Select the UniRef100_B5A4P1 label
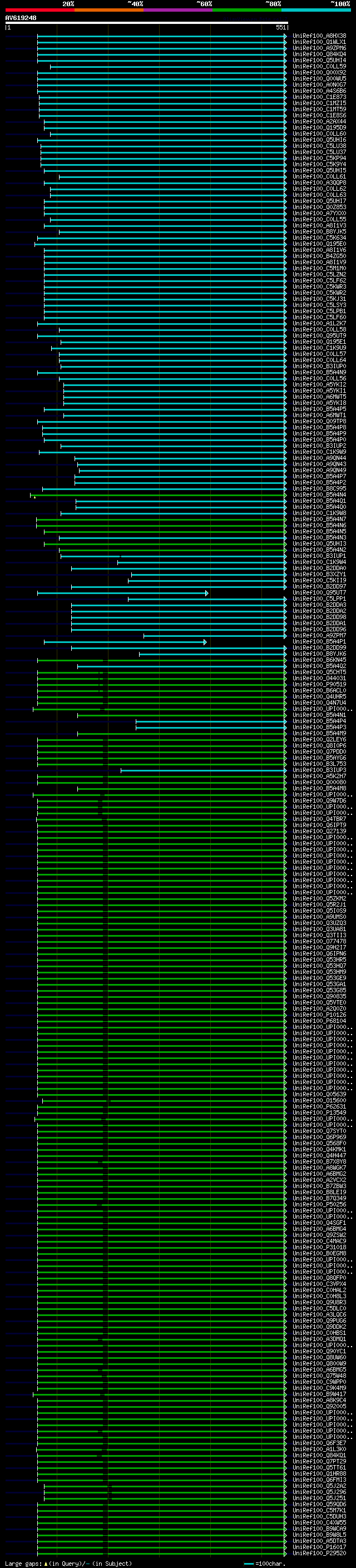Viewport: 356px width, 1568px height. point(319,641)
